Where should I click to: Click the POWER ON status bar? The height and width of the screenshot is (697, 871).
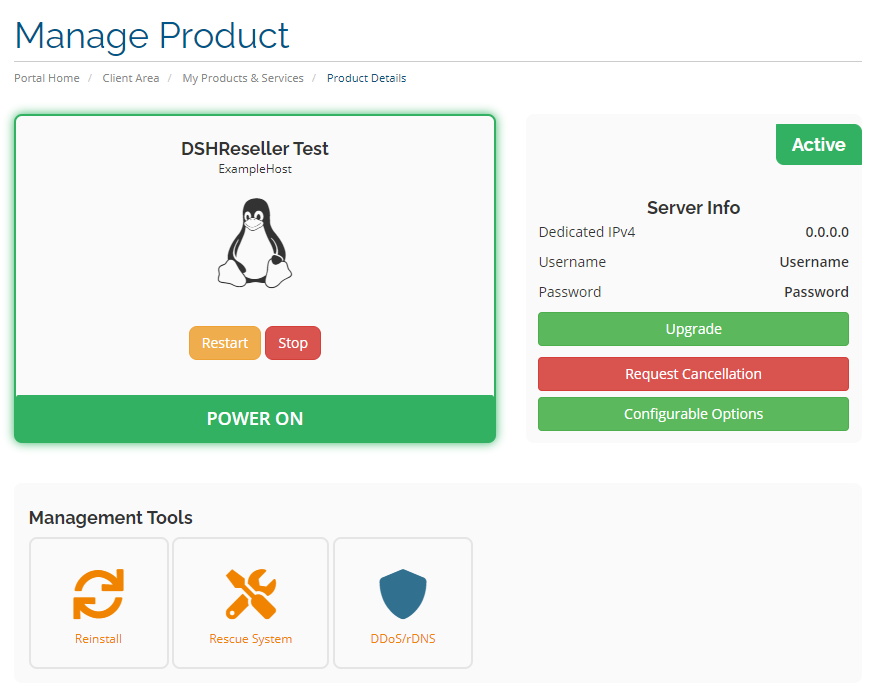tap(255, 419)
